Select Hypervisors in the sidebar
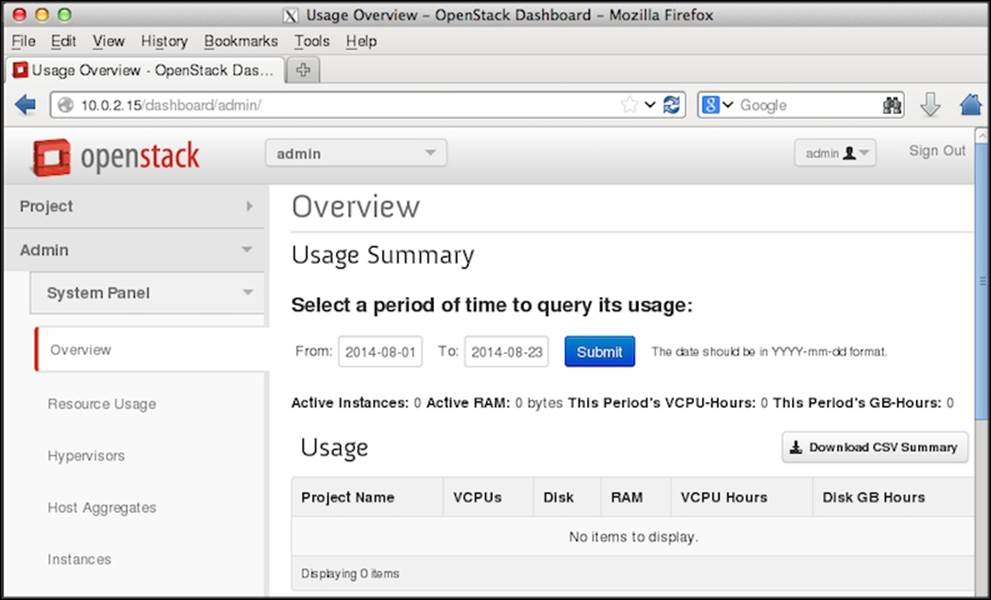 (x=86, y=456)
